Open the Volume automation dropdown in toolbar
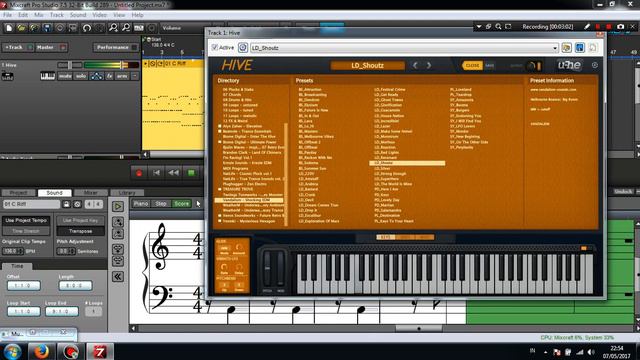 [192, 28]
